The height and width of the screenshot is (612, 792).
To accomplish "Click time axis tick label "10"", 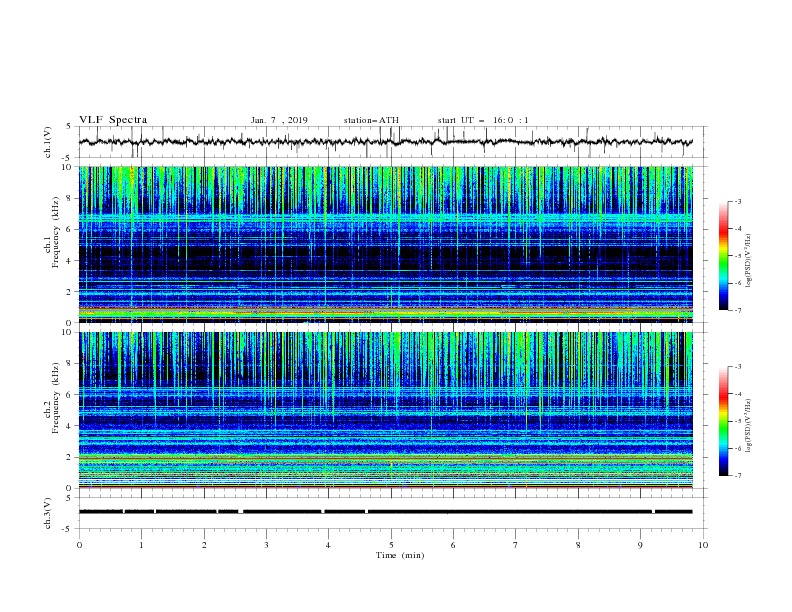I will [703, 545].
